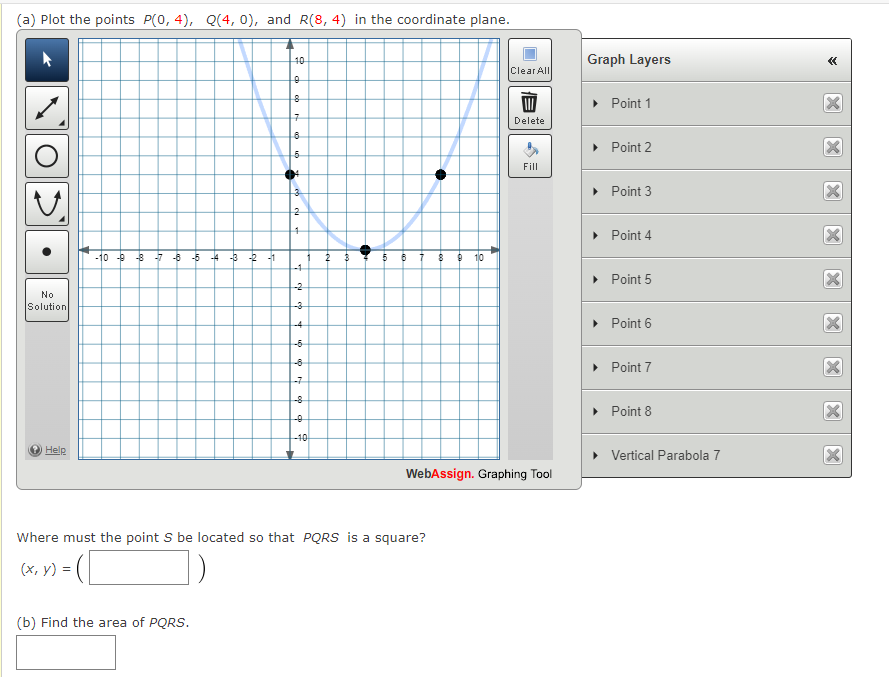Select the circle tool
The height and width of the screenshot is (677, 889).
tap(47, 156)
